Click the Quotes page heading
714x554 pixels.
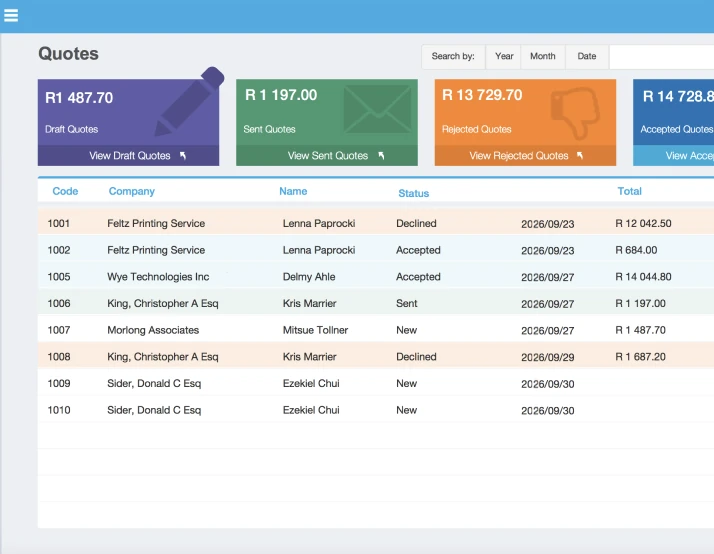point(68,54)
